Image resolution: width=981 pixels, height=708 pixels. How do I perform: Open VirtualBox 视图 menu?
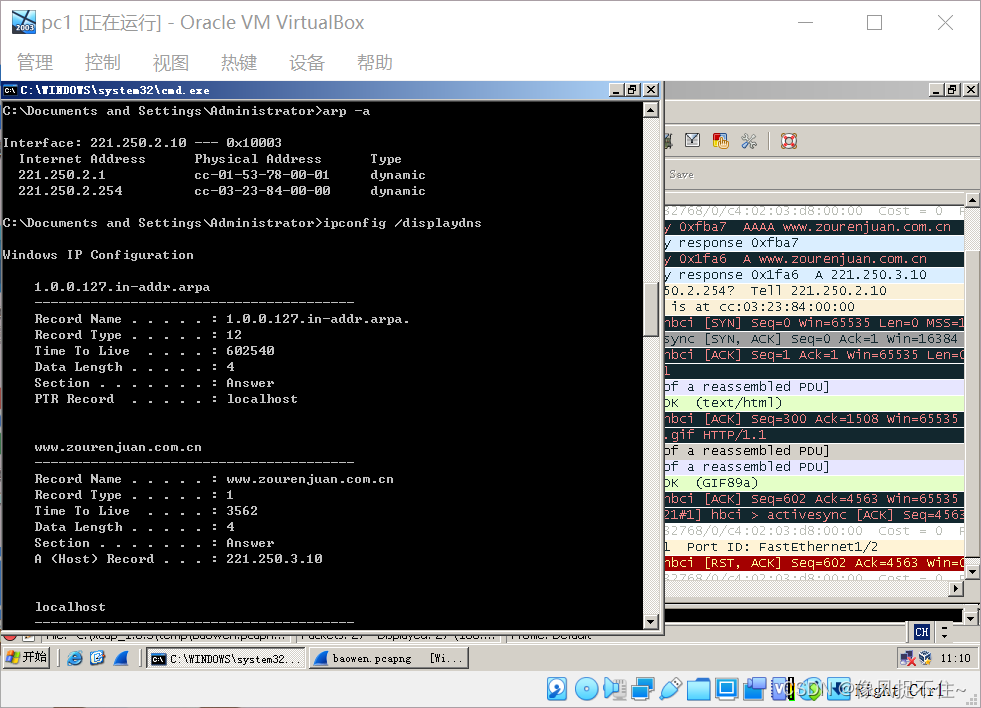click(x=171, y=63)
